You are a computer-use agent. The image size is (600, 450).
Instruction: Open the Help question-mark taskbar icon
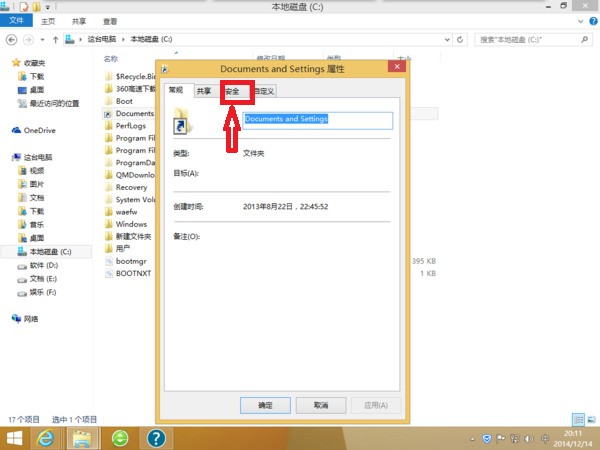[156, 439]
